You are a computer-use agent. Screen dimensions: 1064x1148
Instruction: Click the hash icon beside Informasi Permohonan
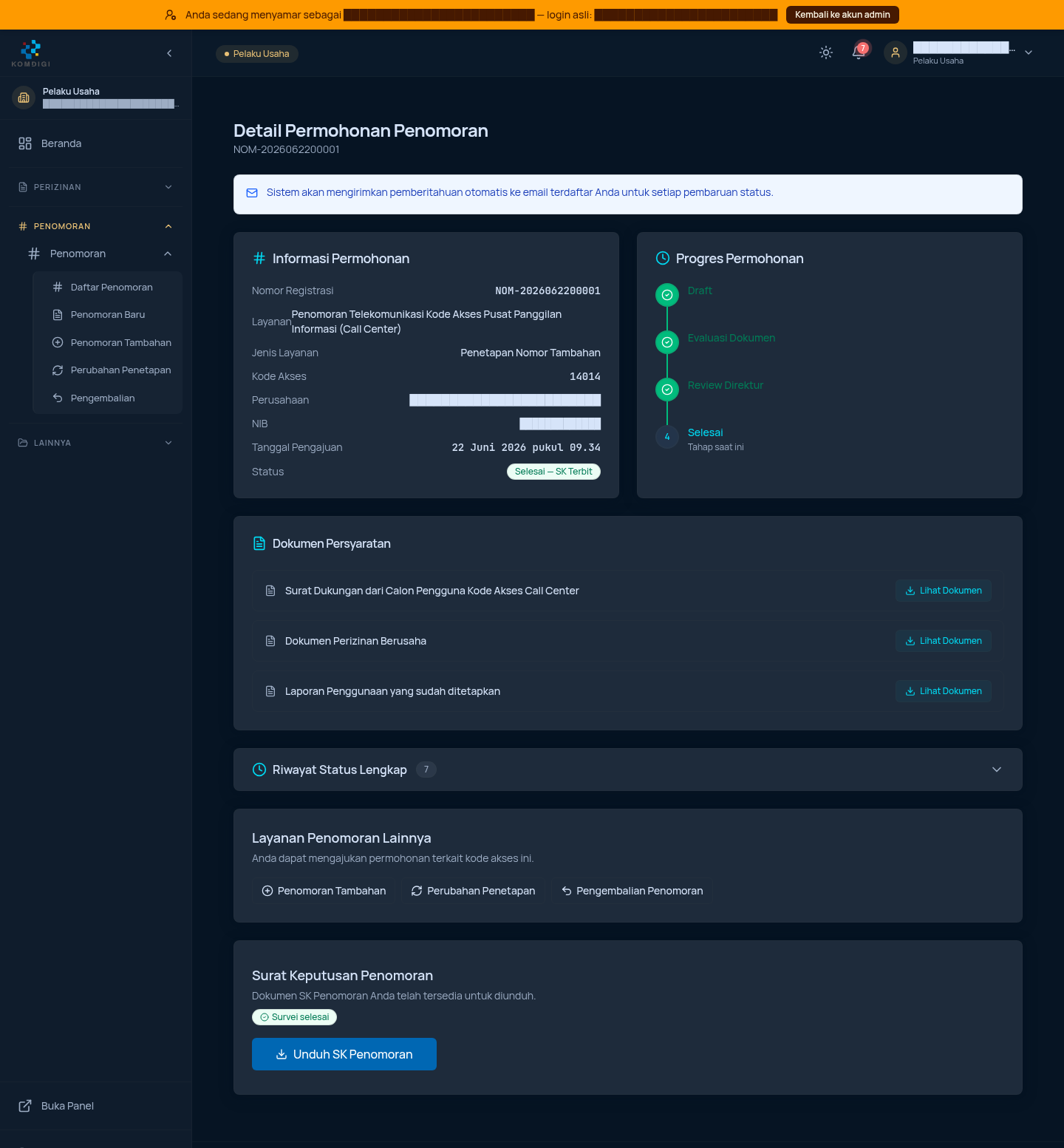click(x=259, y=258)
